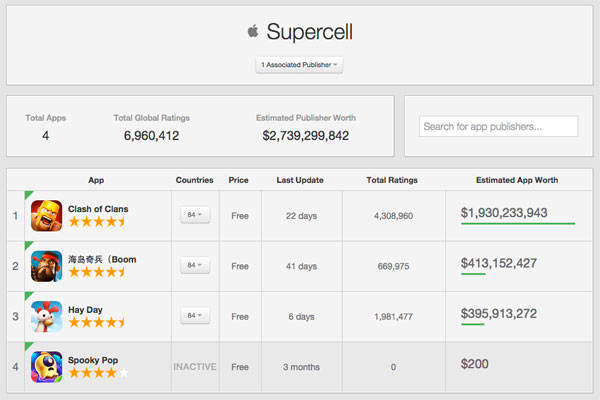Click the INACTIVE label for Spooky Pop

pos(195,367)
